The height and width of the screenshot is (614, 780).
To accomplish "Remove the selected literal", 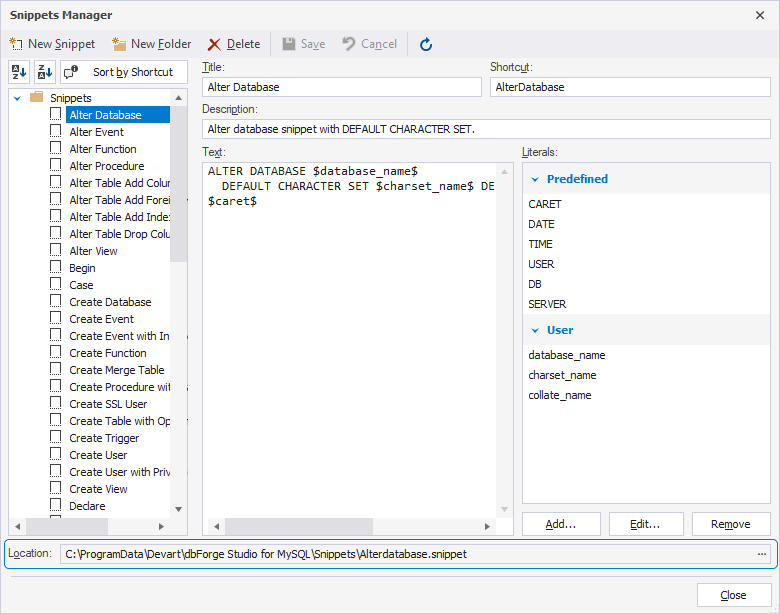I will pyautogui.click(x=731, y=524).
